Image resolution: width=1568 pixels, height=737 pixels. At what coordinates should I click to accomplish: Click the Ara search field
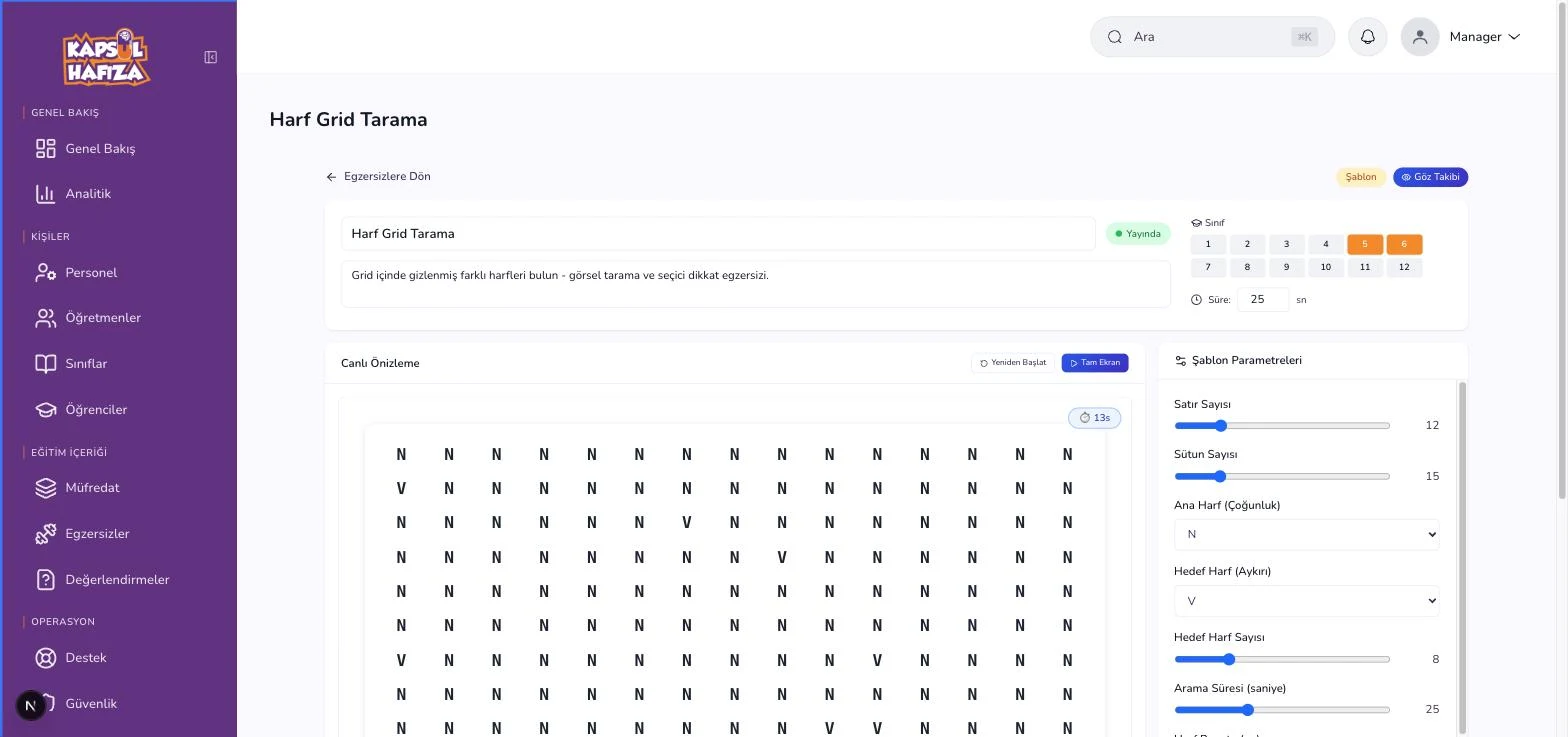1212,37
